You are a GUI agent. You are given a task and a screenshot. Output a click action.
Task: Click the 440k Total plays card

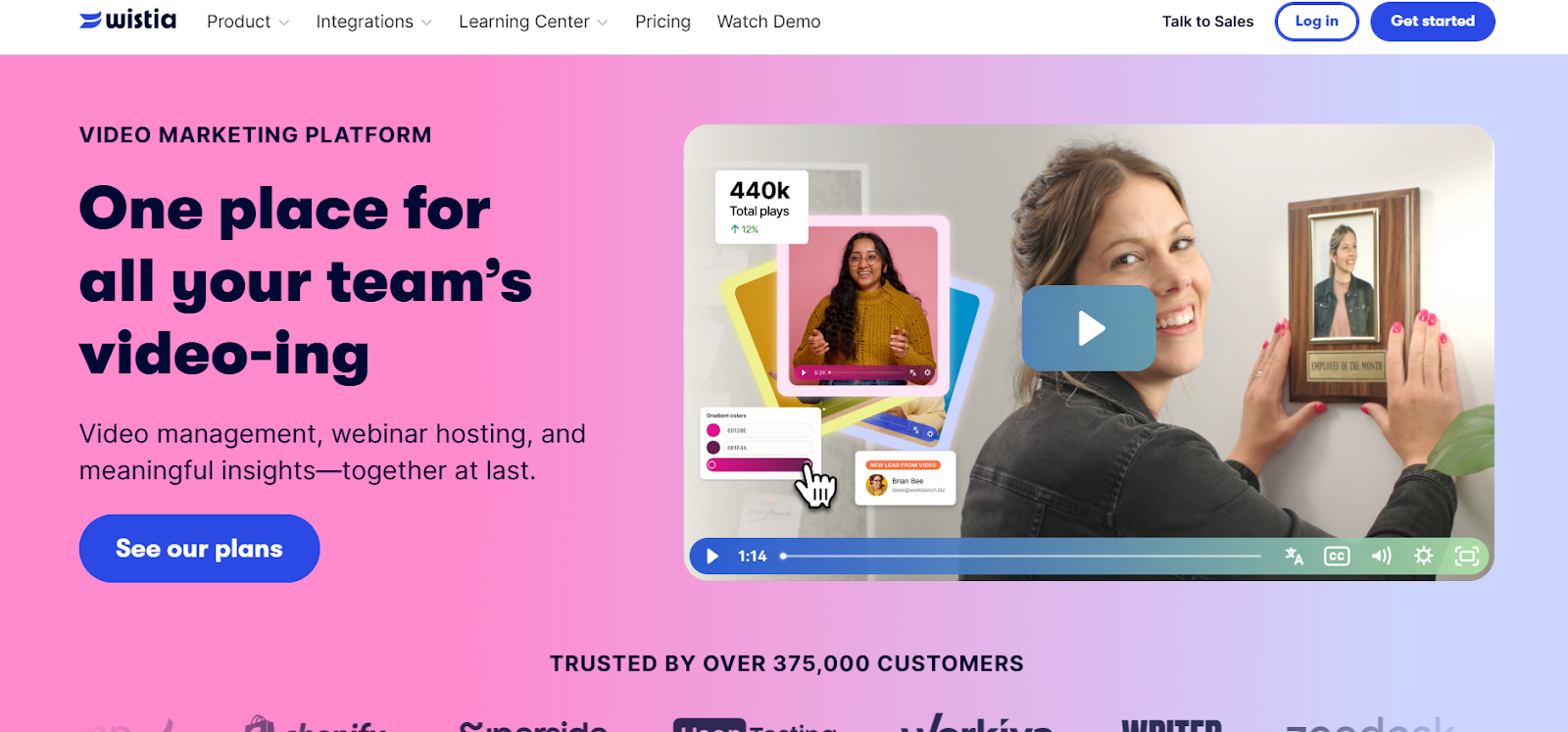pos(761,207)
